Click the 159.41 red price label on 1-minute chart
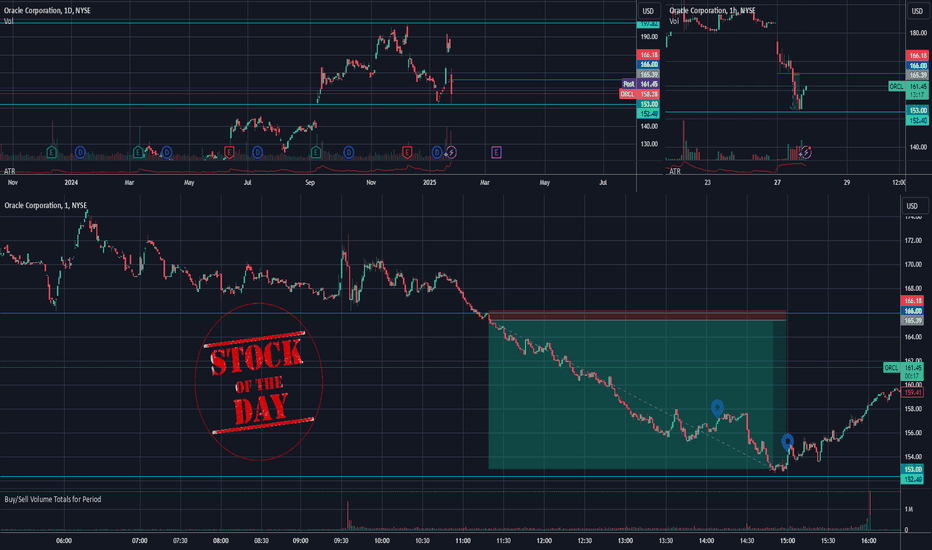Image resolution: width=932 pixels, height=550 pixels. [912, 392]
